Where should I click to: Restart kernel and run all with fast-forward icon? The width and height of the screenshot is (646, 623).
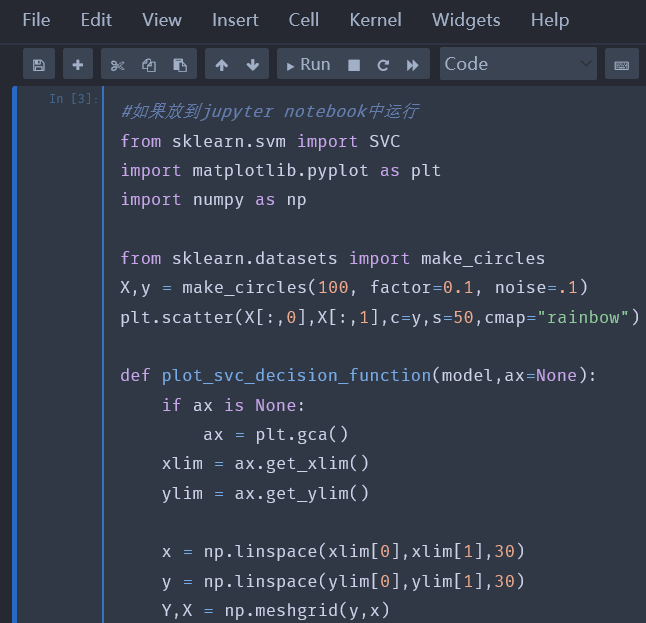pyautogui.click(x=412, y=64)
